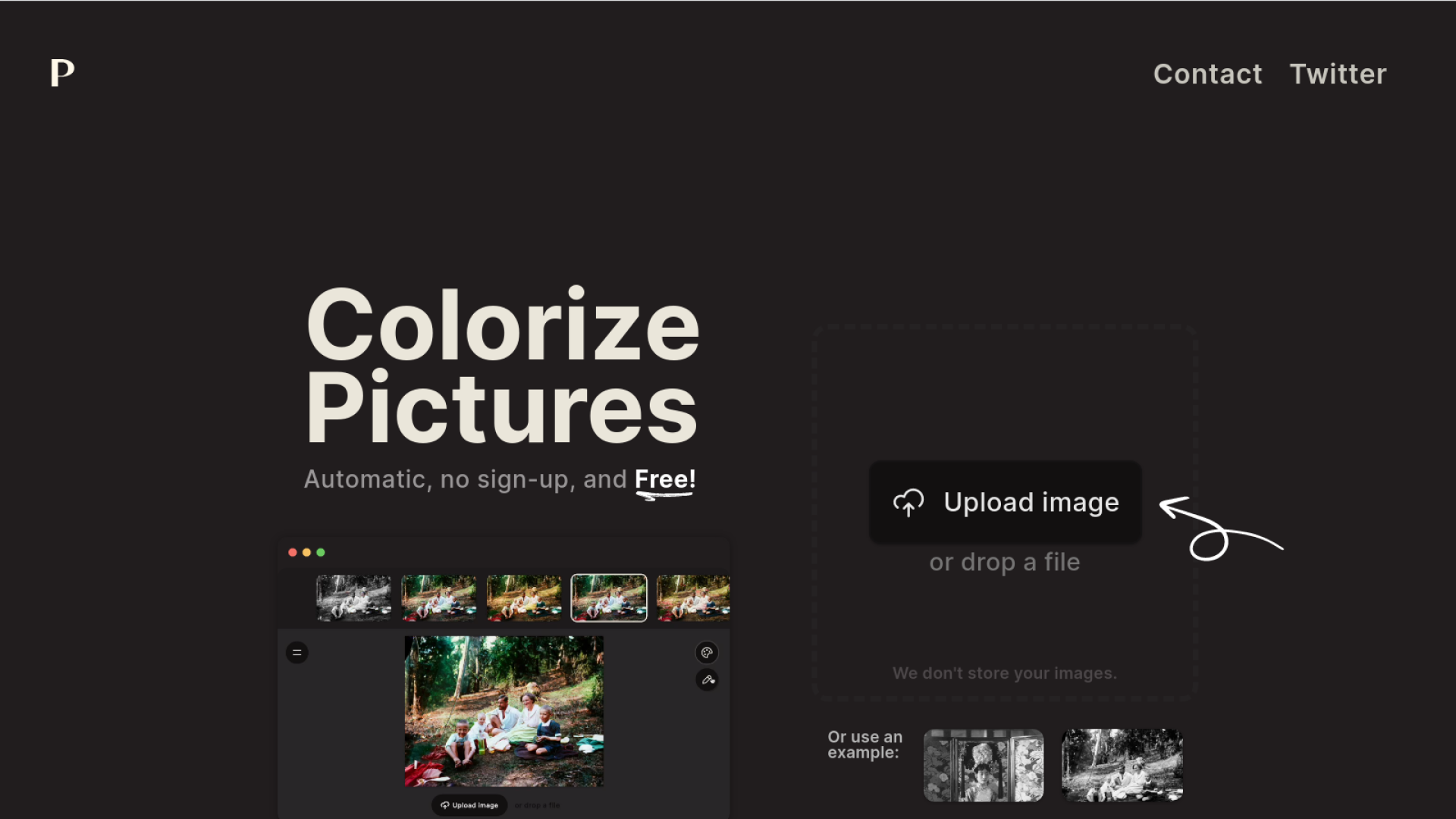The image size is (1456, 819).
Task: Click the cloud upload icon in the large button
Action: click(908, 503)
